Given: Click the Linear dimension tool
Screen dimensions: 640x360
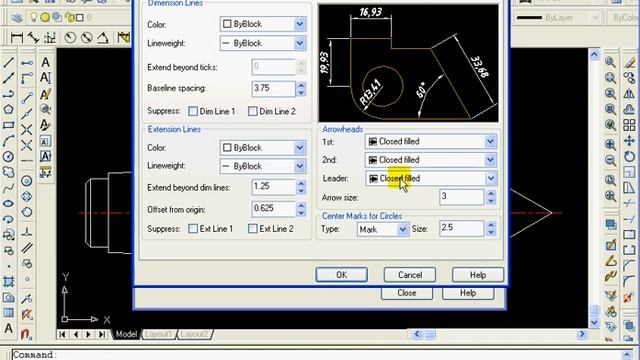Looking at the screenshot, I should point(17,38).
